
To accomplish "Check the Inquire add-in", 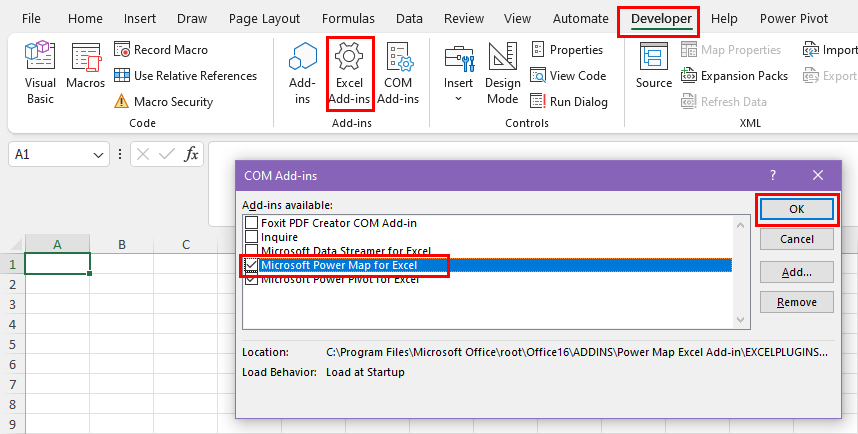I will point(251,237).
